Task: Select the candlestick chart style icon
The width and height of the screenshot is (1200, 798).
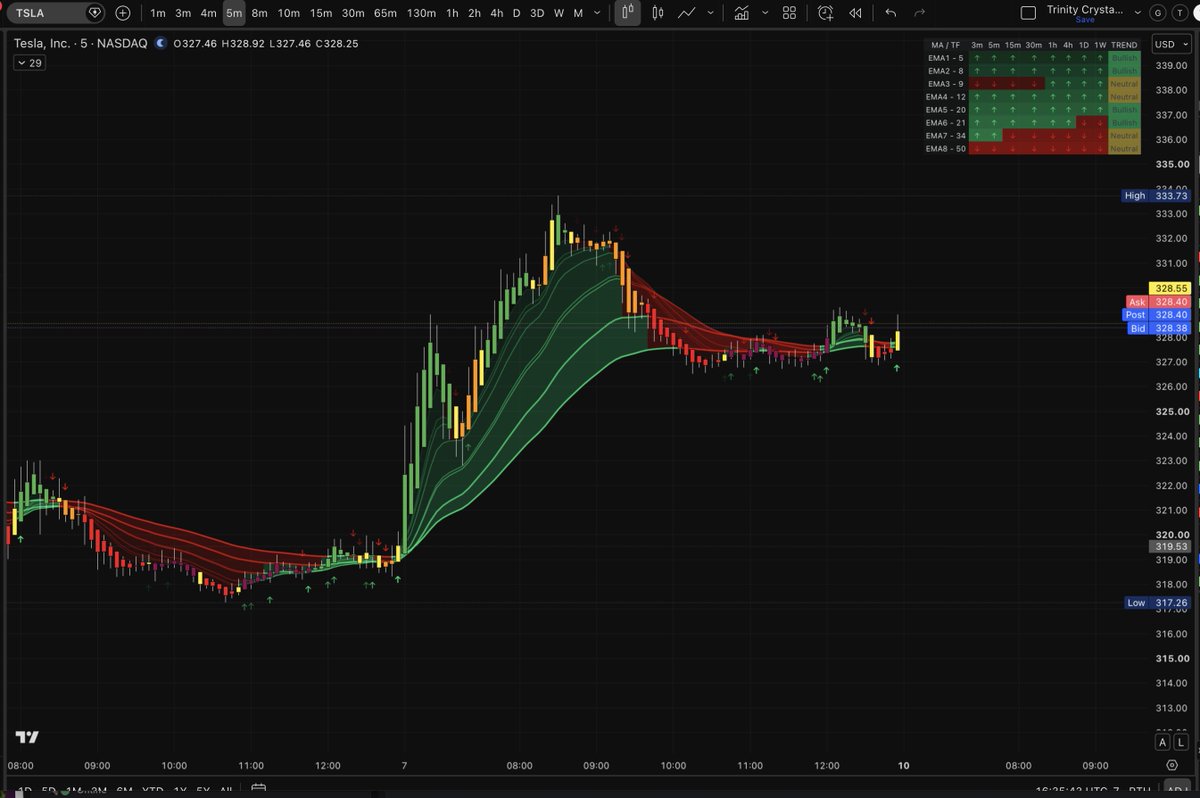Action: (x=658, y=13)
